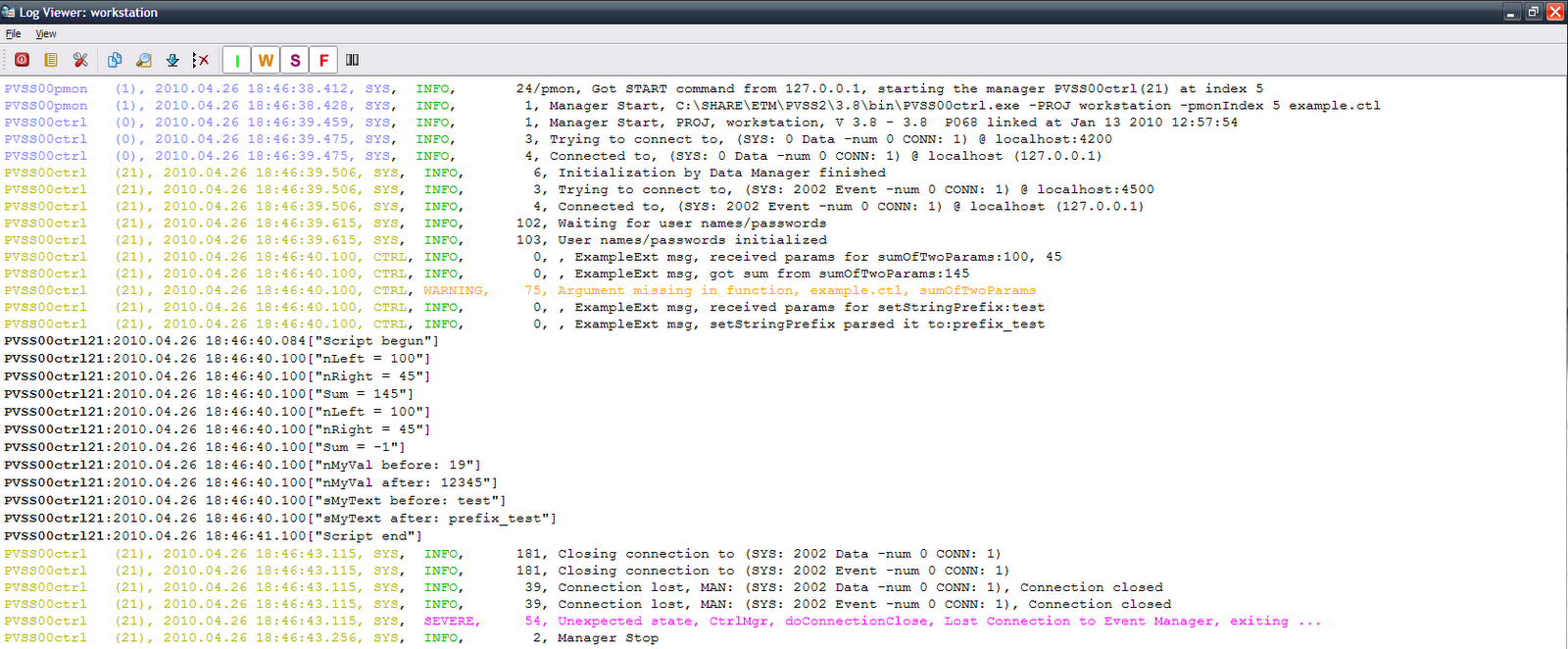Click the line with PVSS00ctrl.exe path
The image size is (1568, 649).
tap(692, 105)
